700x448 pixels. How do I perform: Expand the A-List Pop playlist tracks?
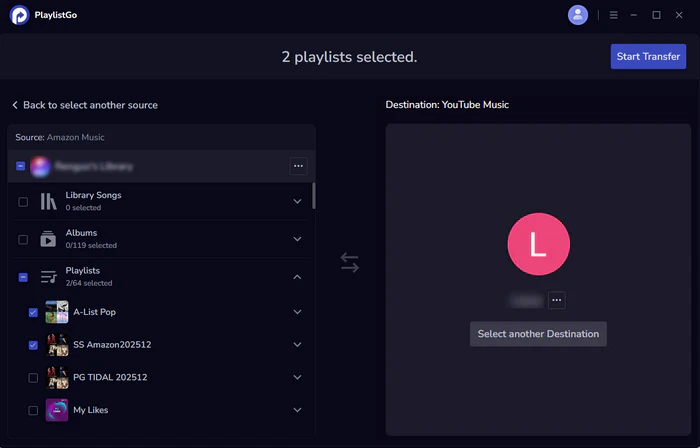point(297,312)
